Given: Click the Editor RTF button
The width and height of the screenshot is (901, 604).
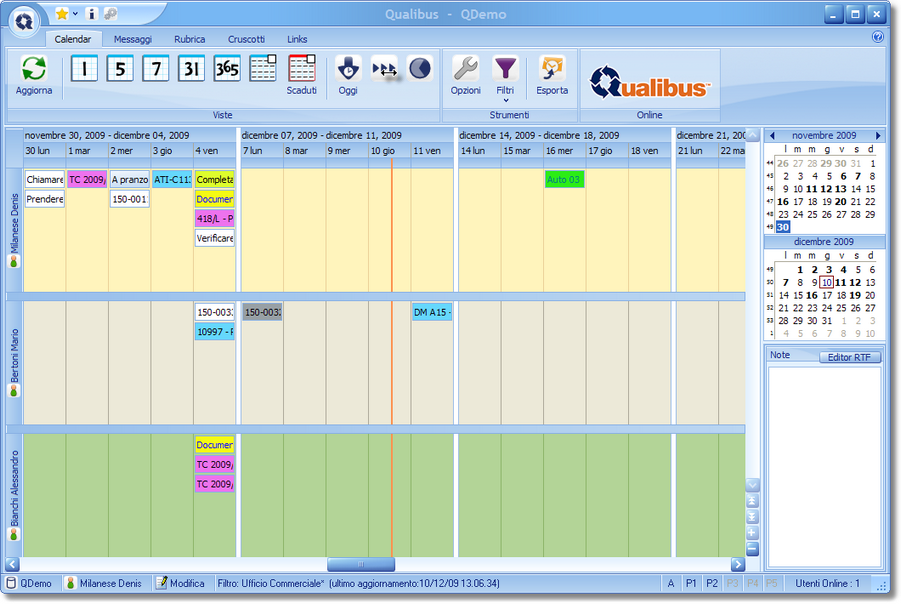Looking at the screenshot, I should [848, 357].
